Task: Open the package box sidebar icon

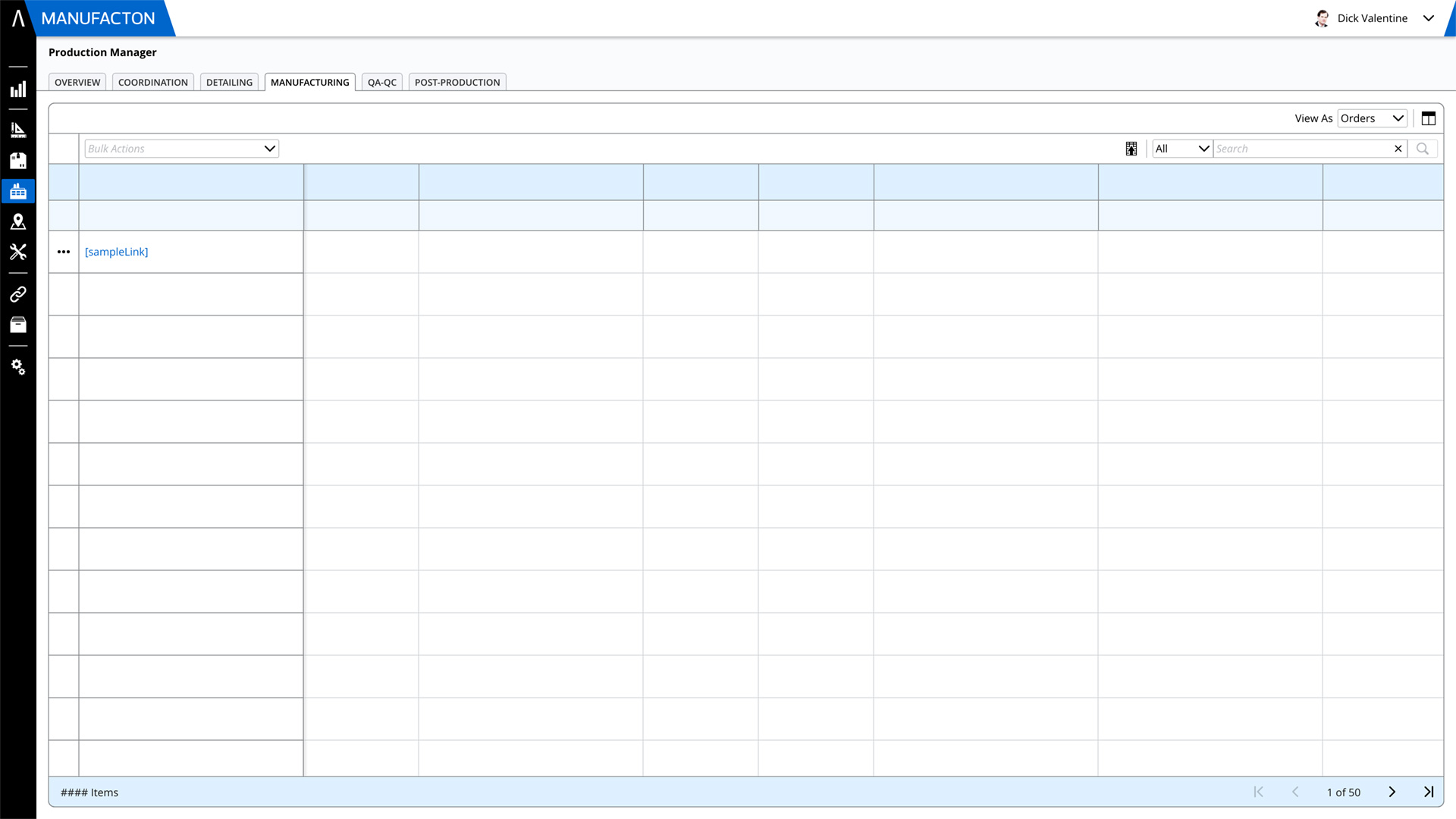Action: tap(18, 160)
